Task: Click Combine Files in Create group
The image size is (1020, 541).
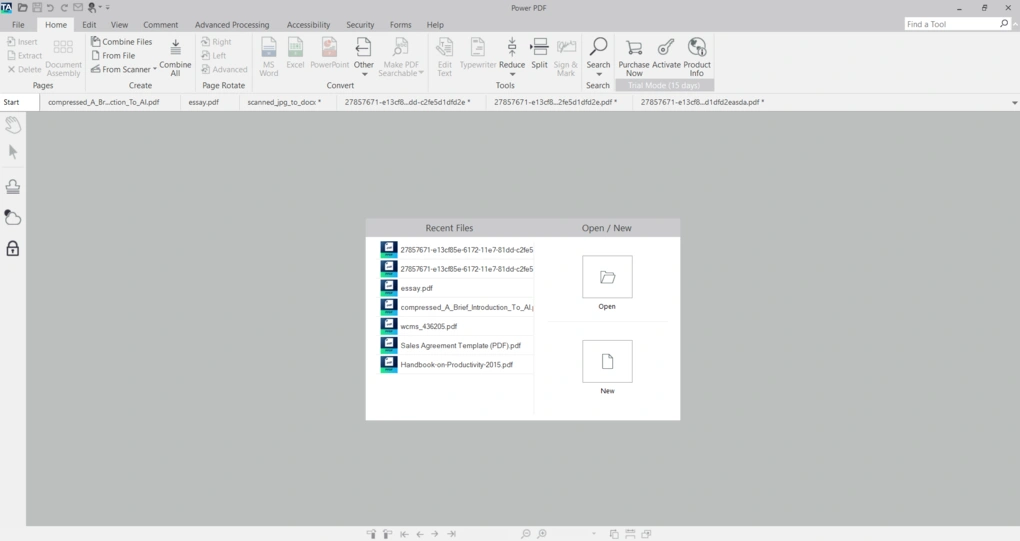Action: tap(122, 42)
